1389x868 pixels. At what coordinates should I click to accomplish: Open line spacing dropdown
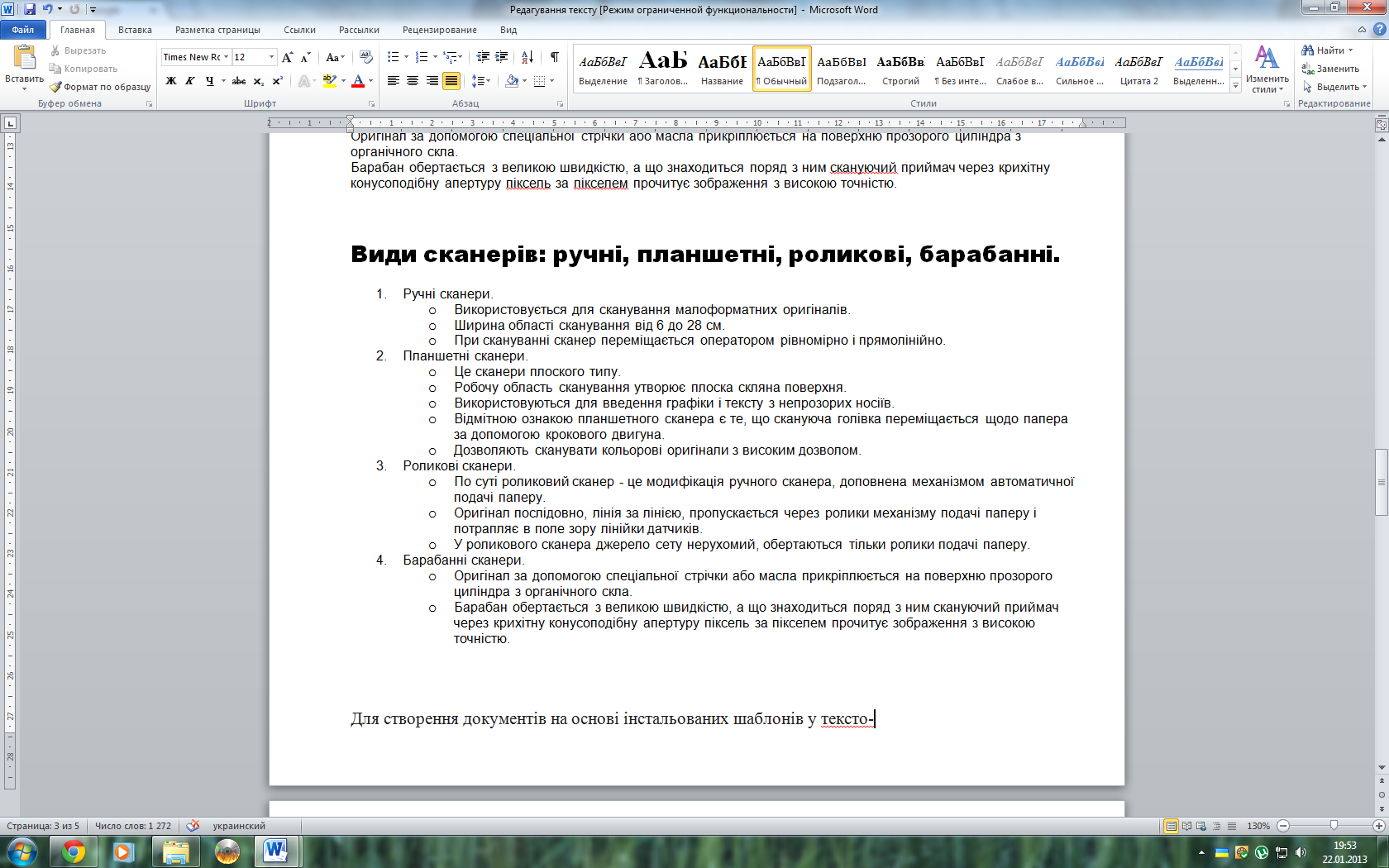pos(480,81)
